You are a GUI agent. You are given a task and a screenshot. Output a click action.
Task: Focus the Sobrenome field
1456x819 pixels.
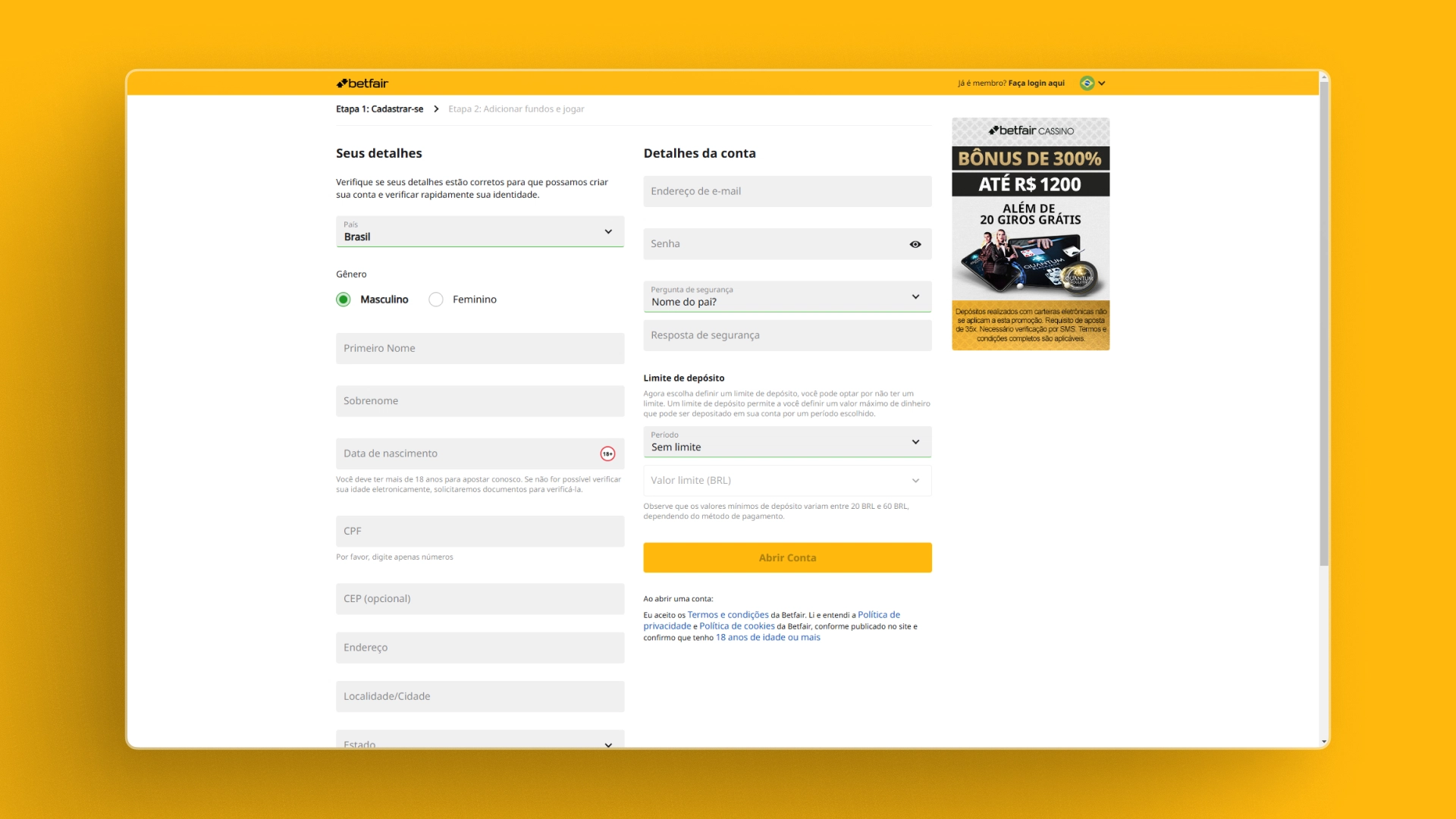[480, 401]
